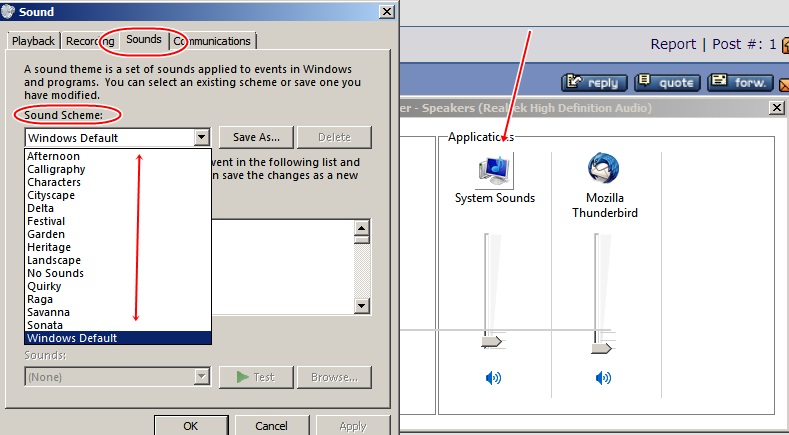
Task: Click the Apply button
Action: pos(353,426)
